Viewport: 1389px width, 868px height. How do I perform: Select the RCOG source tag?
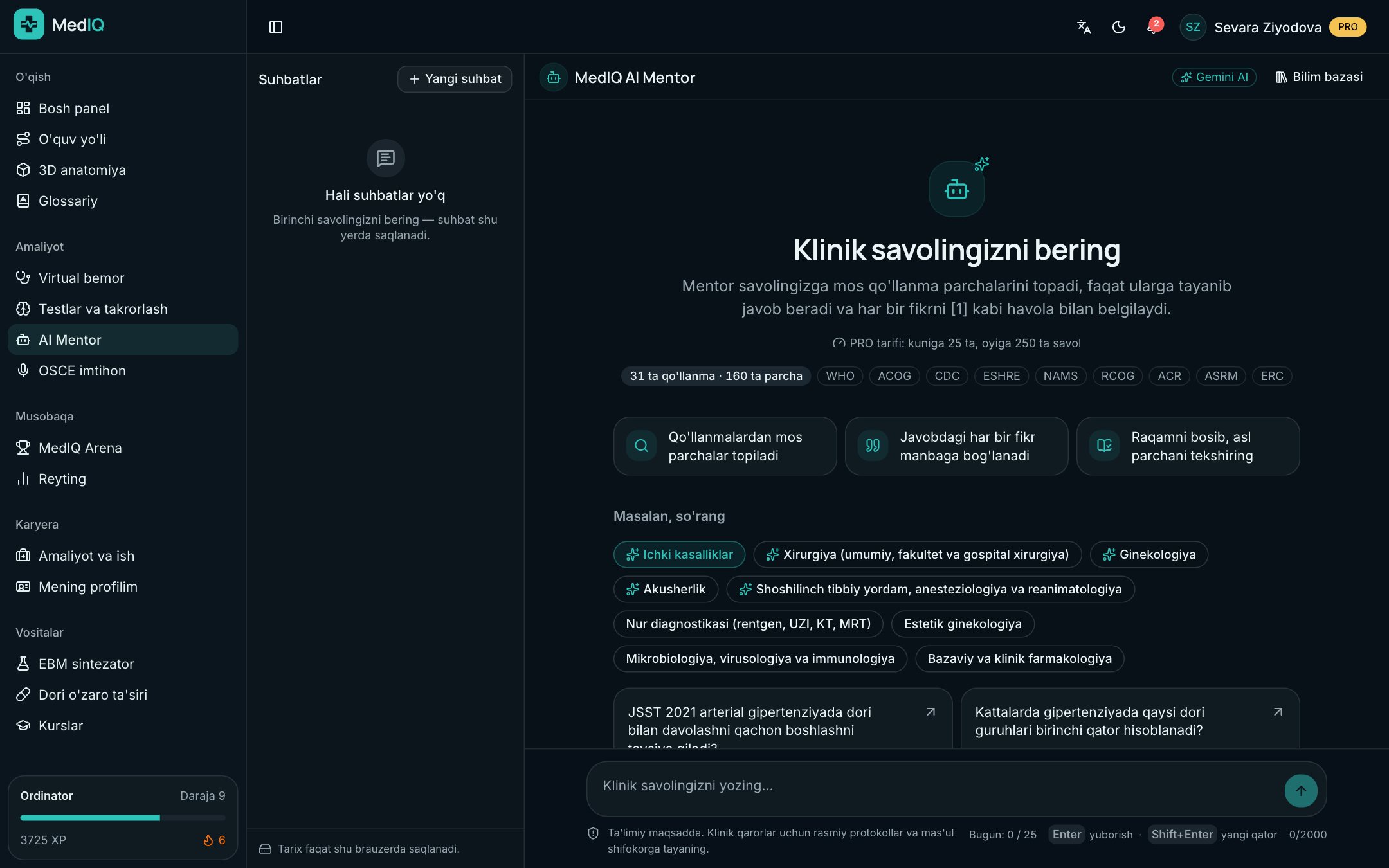1118,376
